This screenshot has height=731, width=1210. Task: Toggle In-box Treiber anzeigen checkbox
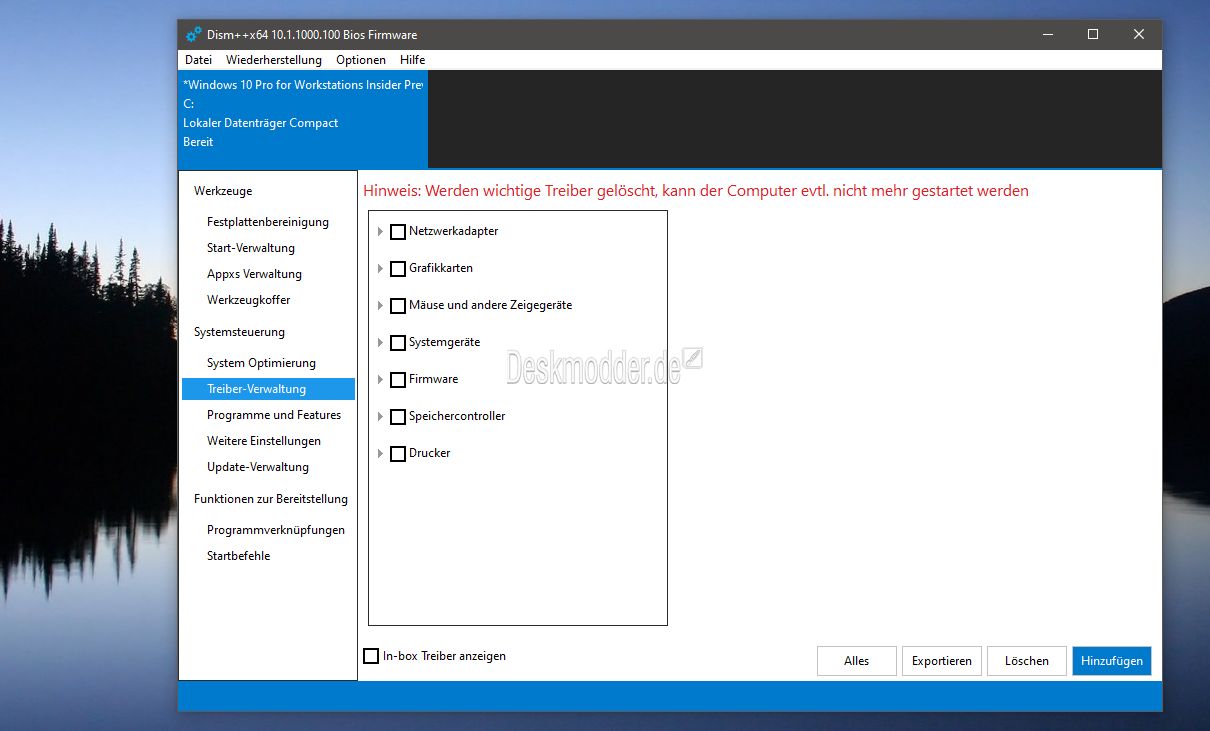[371, 656]
